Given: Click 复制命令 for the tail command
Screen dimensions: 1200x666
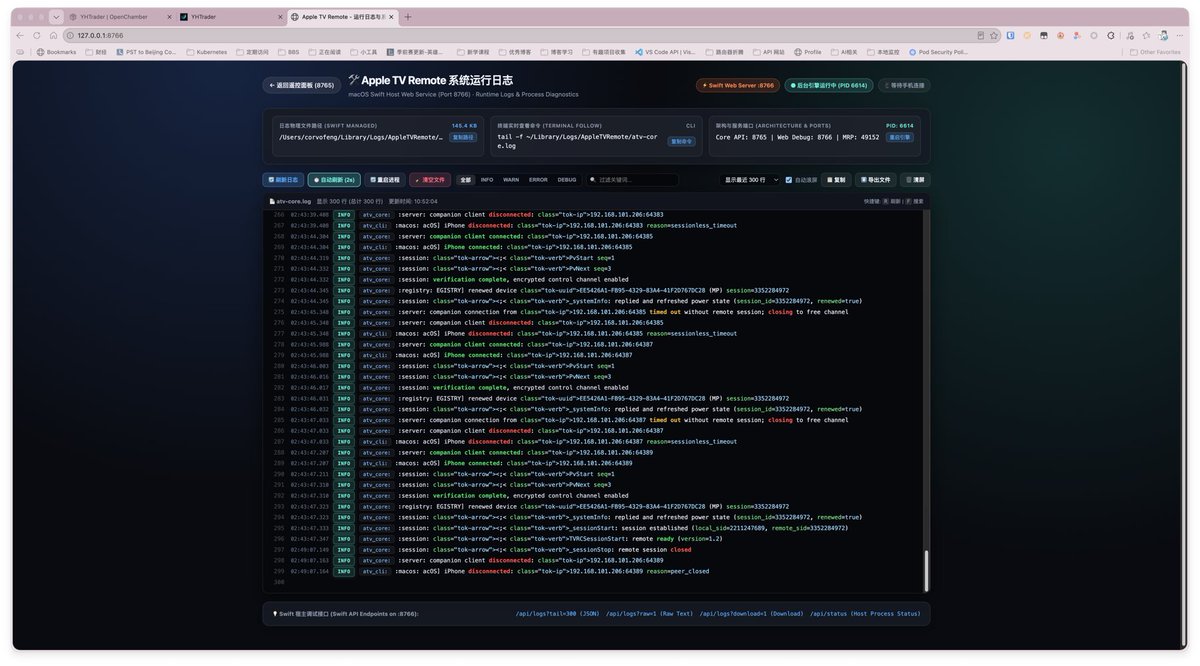Looking at the screenshot, I should coord(681,141).
